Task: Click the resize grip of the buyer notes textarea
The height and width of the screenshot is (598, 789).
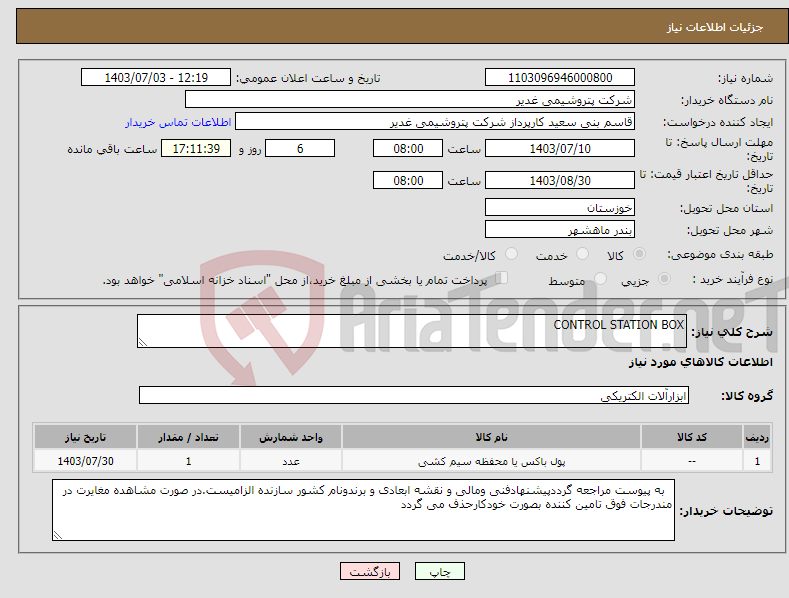Action: point(58,535)
